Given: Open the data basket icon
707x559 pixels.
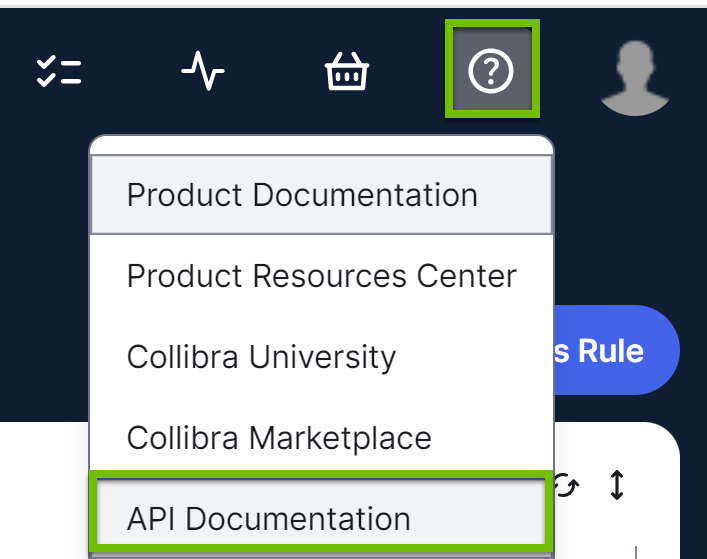Looking at the screenshot, I should click(x=347, y=71).
